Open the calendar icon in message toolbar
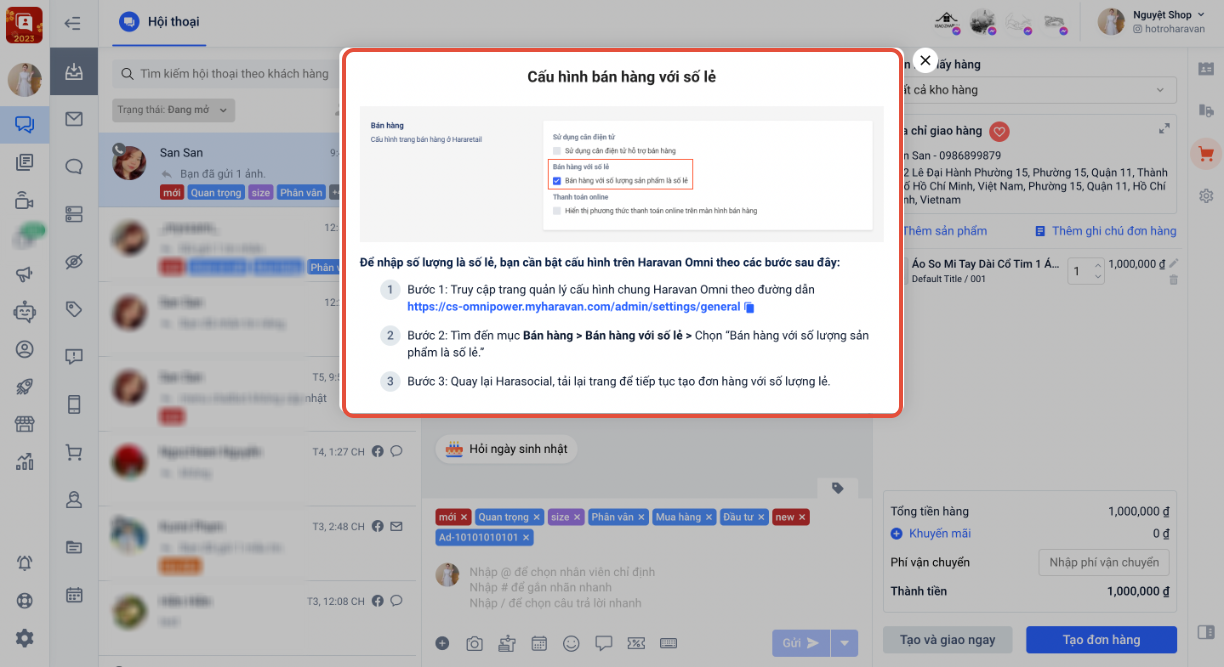Image resolution: width=1224 pixels, height=667 pixels. [x=539, y=643]
